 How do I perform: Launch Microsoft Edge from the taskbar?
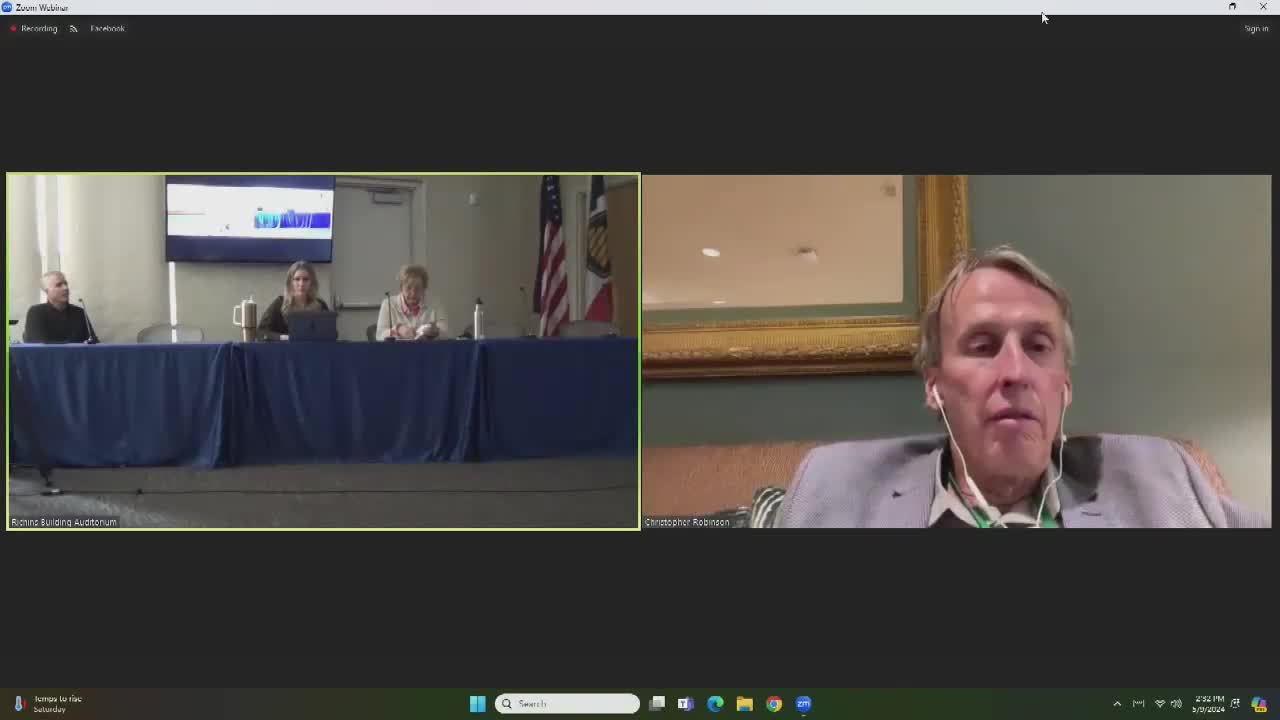715,704
